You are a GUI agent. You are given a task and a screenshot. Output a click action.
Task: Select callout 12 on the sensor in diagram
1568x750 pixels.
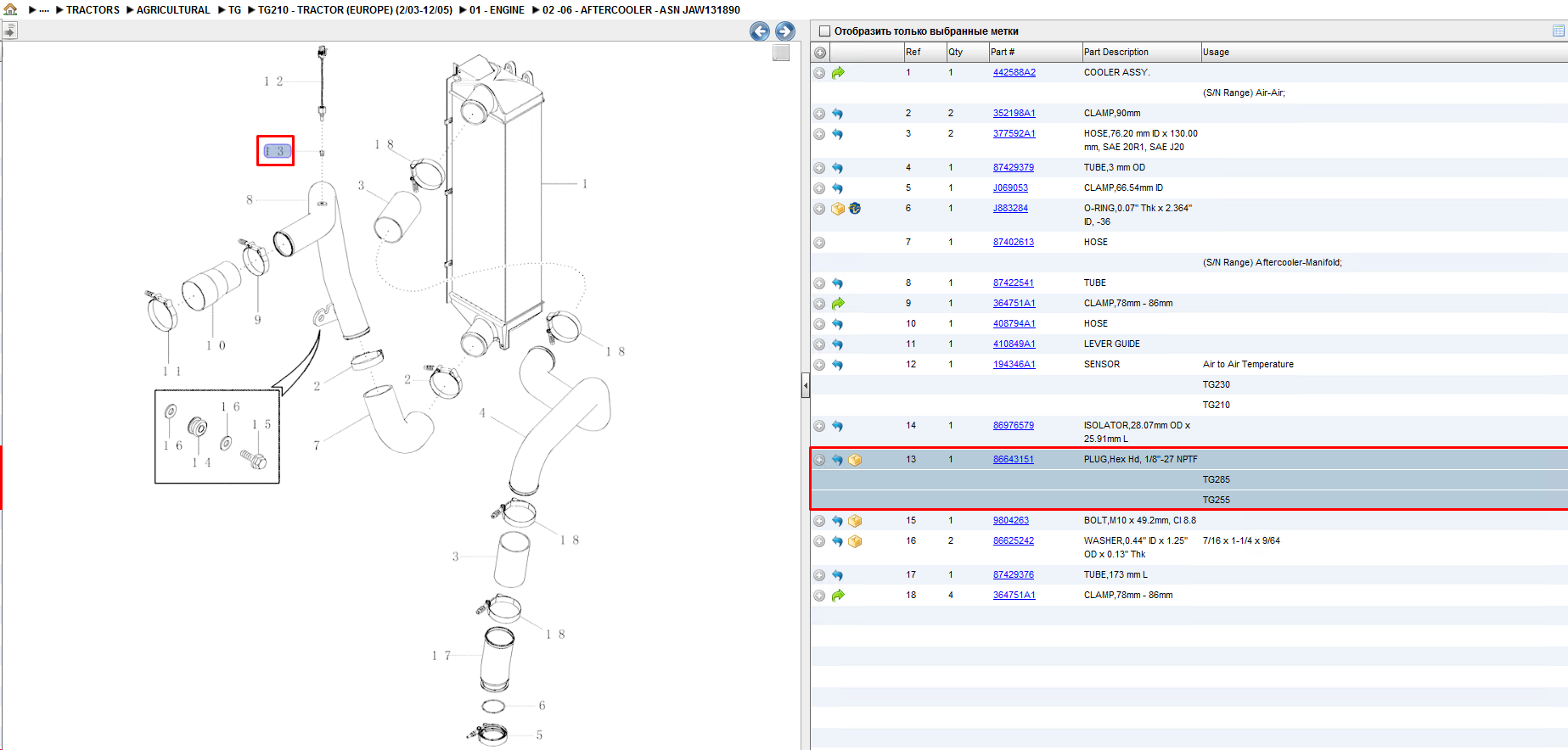pos(273,81)
